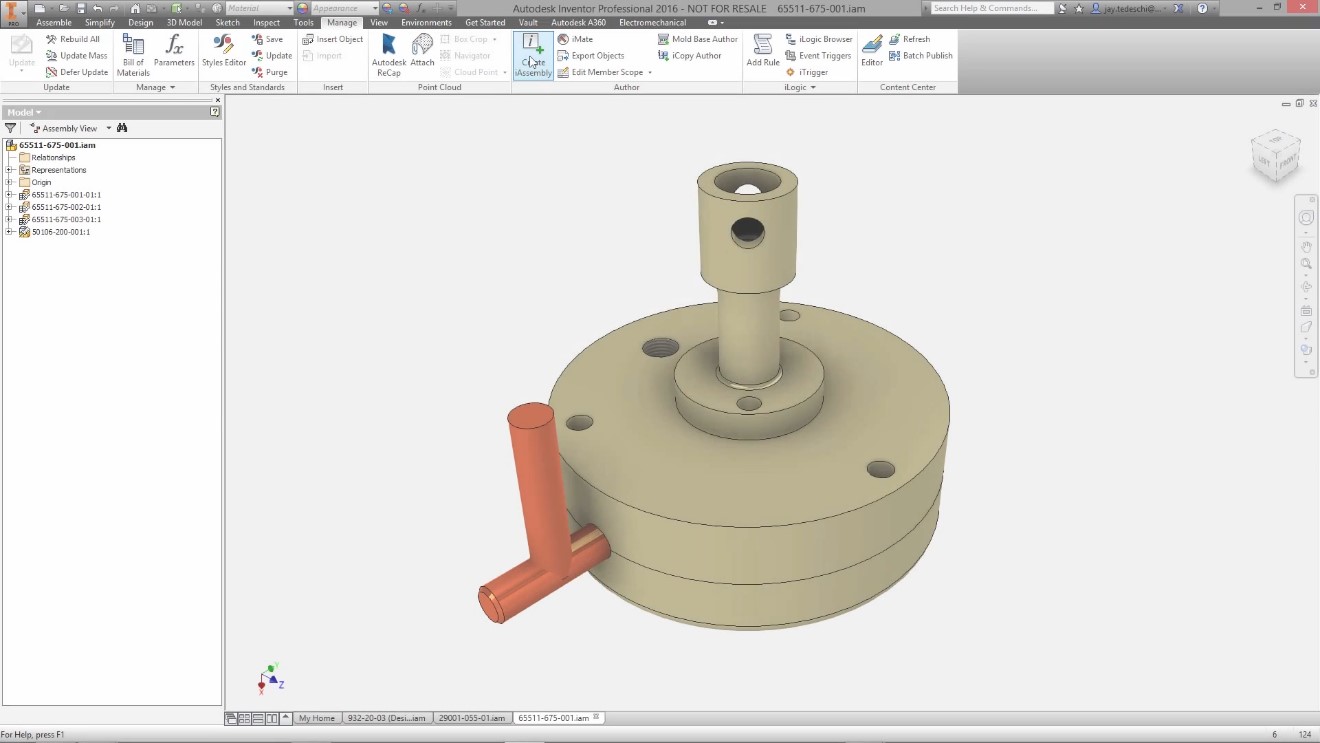
Task: Switch to the 3D Model ribbon tab
Action: pyautogui.click(x=184, y=22)
